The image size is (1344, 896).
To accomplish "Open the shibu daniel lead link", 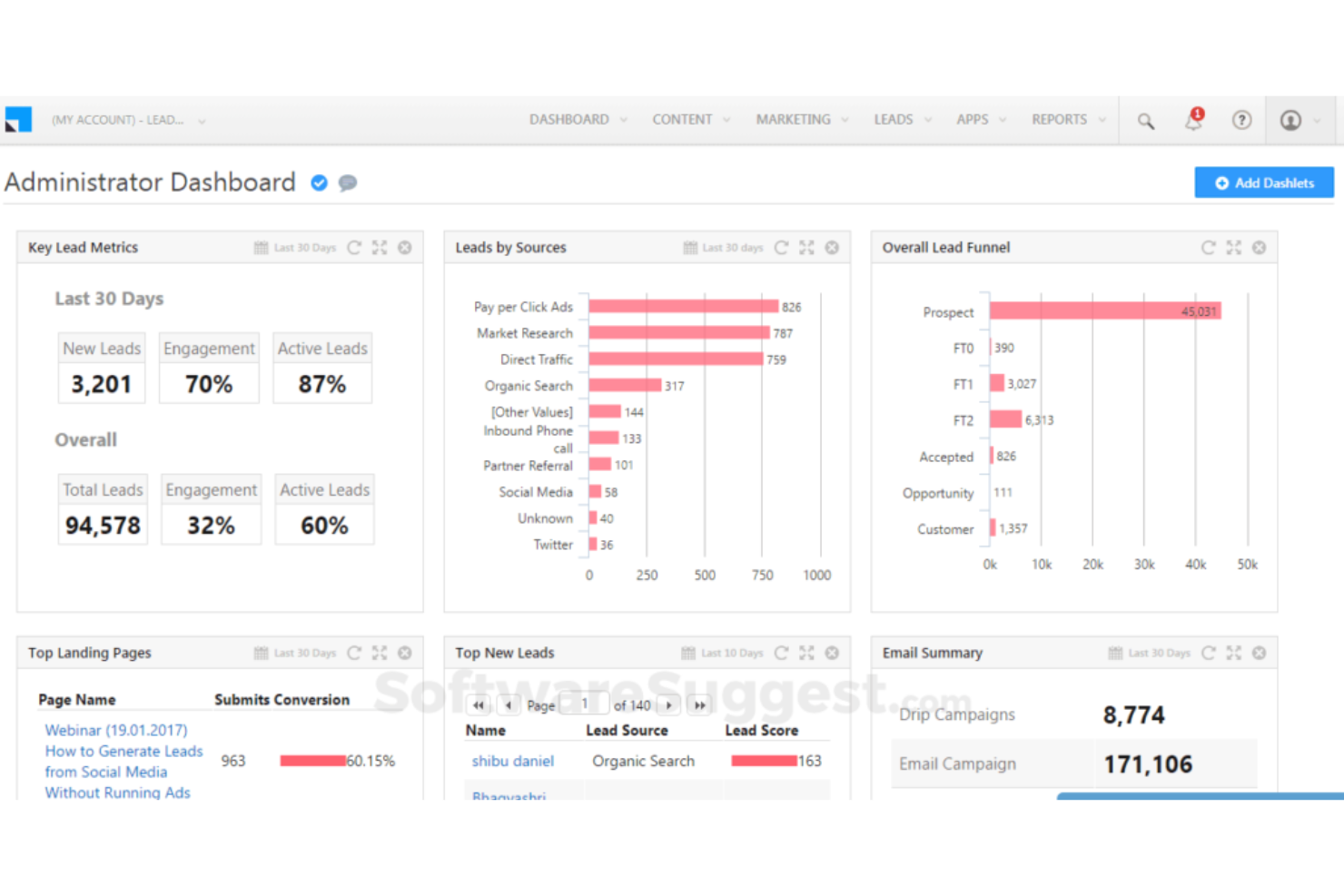I will 512,761.
